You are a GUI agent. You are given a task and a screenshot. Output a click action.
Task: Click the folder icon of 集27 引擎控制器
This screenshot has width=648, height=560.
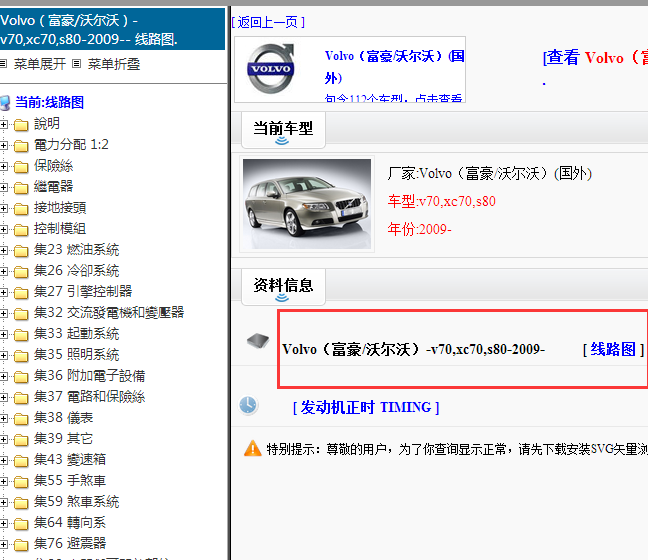click(x=21, y=293)
